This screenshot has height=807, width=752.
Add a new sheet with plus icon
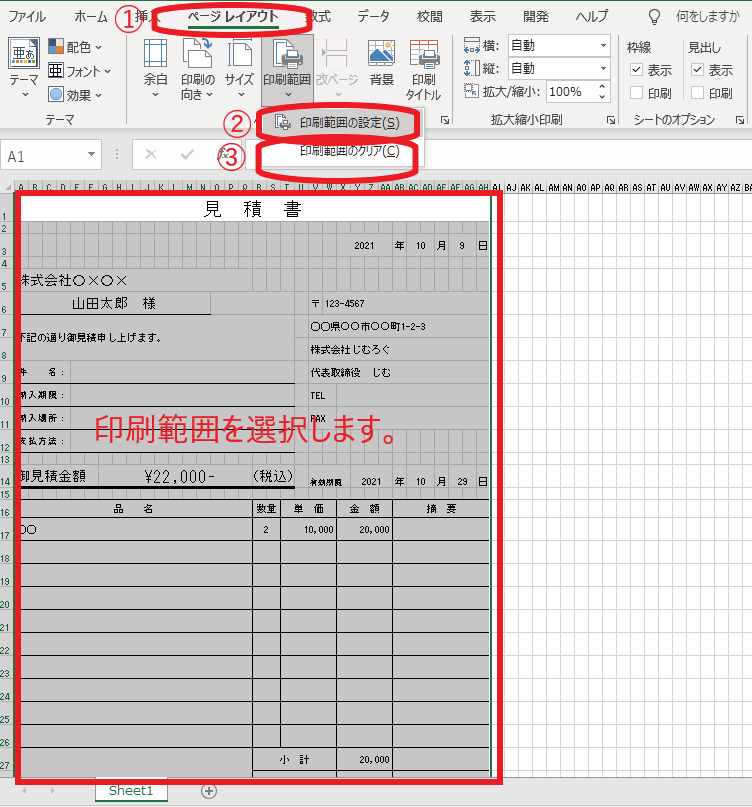(x=208, y=791)
